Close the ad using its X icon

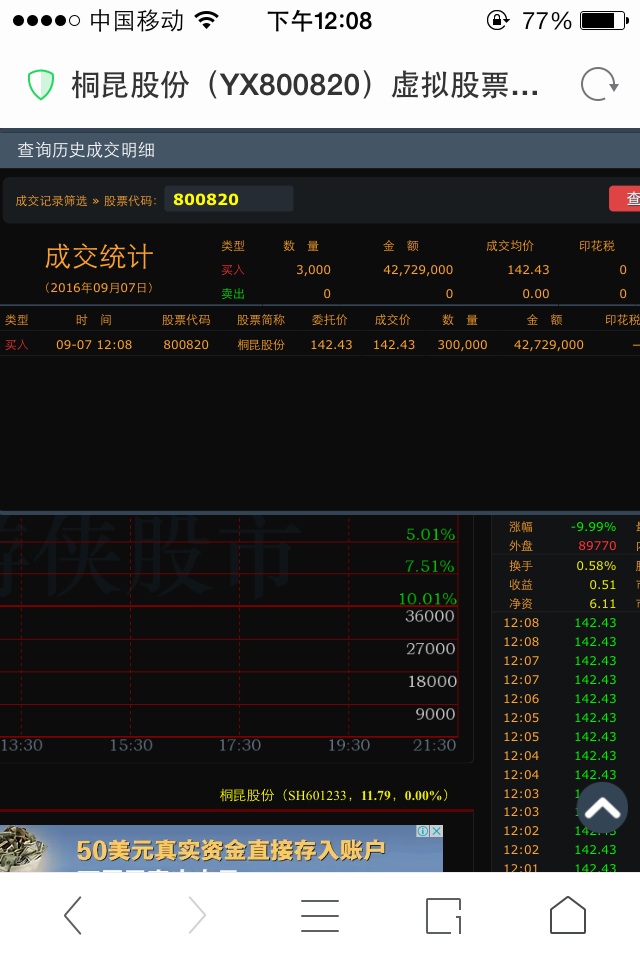436,831
